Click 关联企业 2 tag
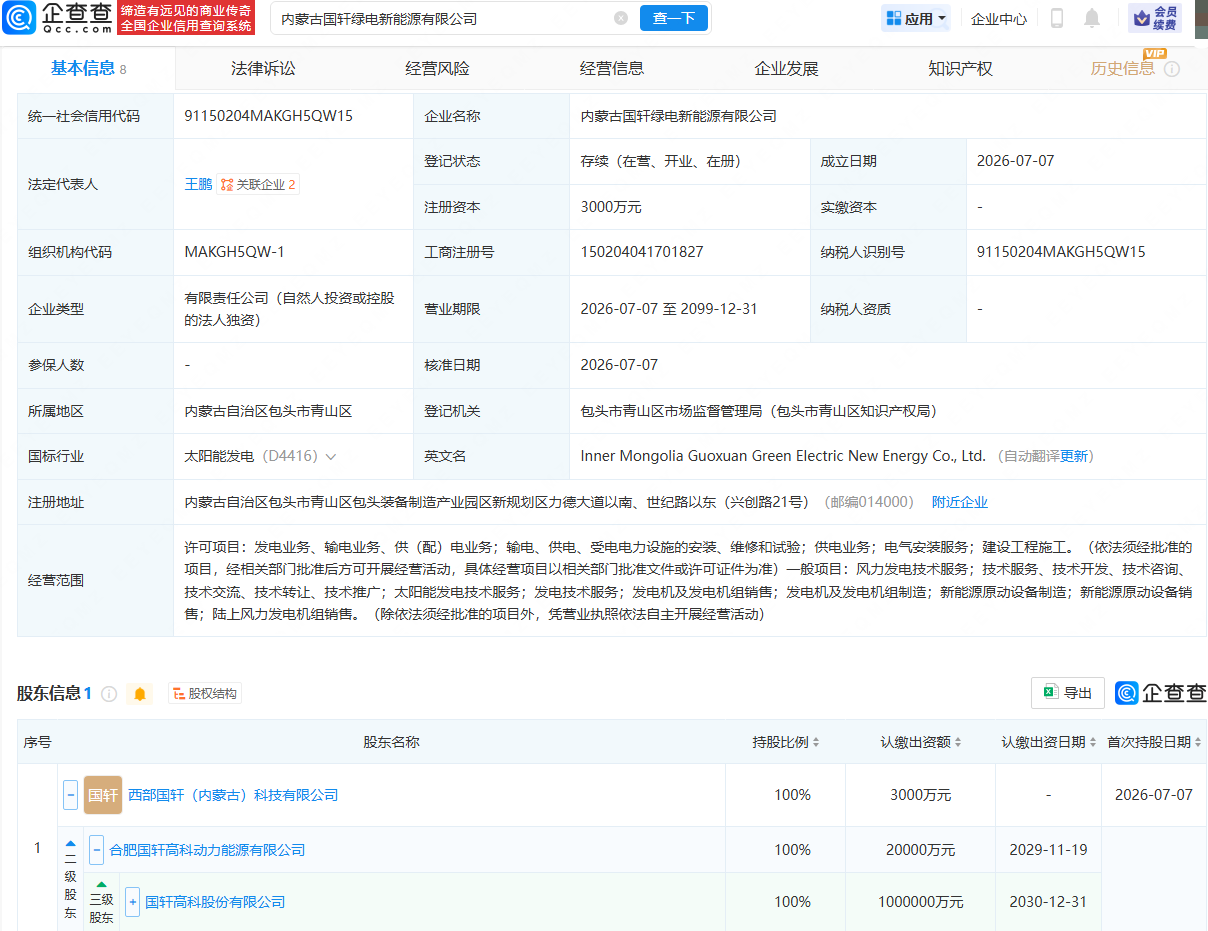Screen dimensions: 1208x931 [258, 184]
